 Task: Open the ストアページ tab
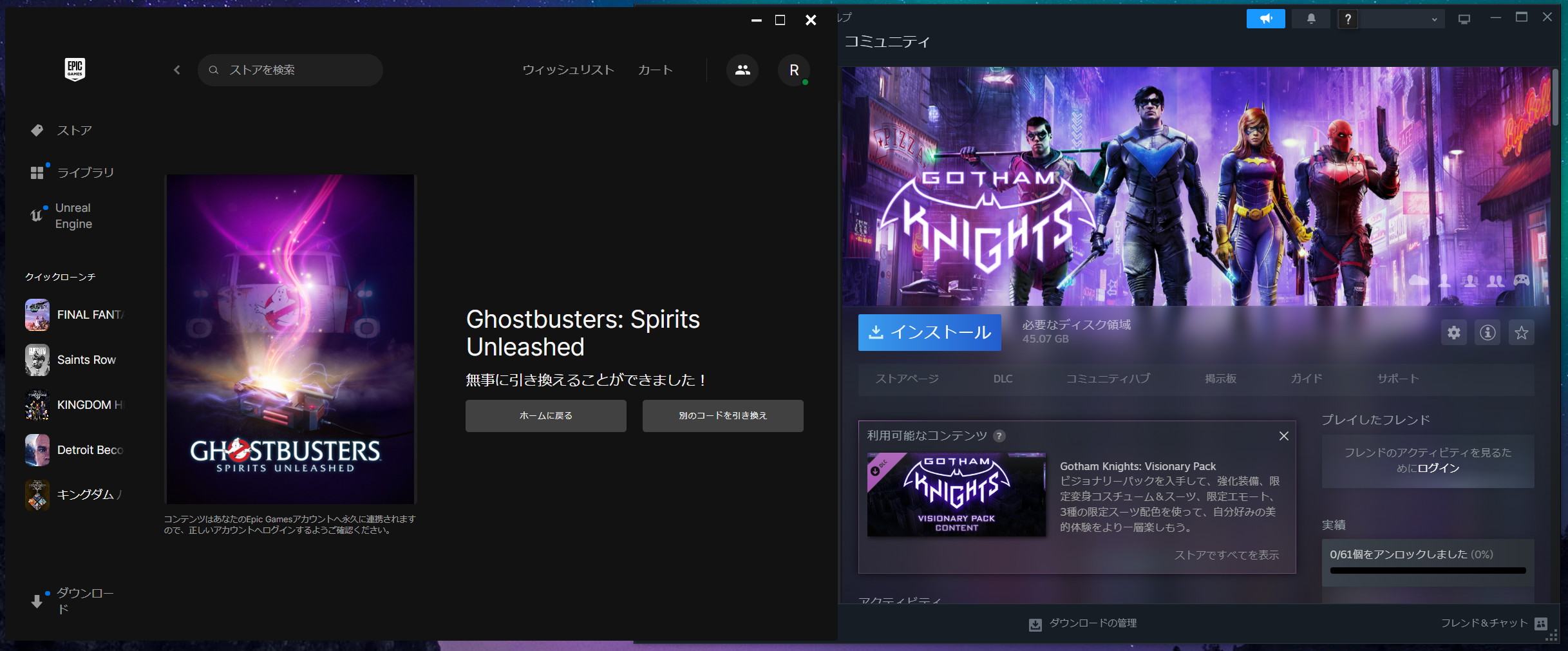tap(907, 379)
